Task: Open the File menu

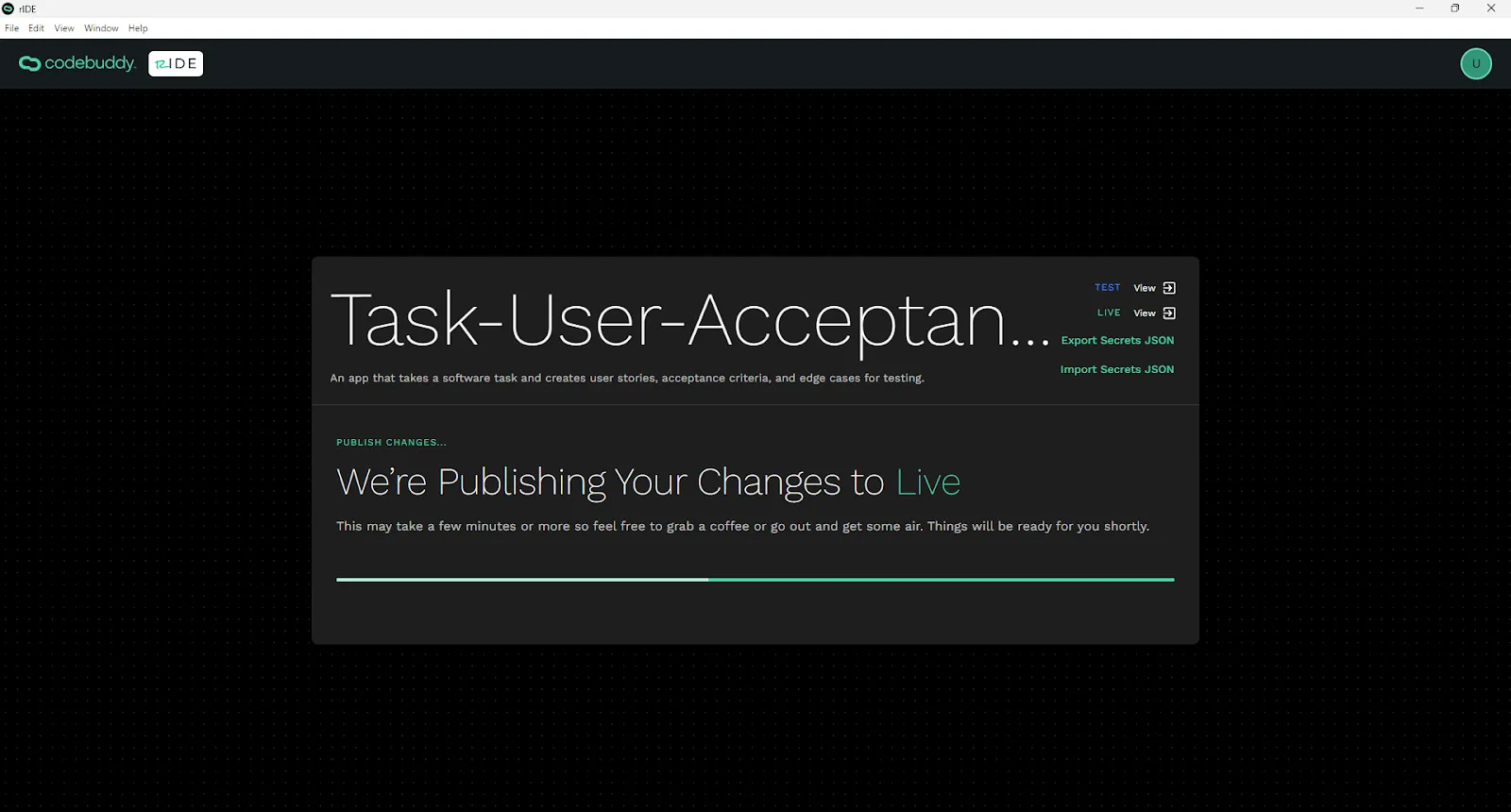Action: point(11,28)
